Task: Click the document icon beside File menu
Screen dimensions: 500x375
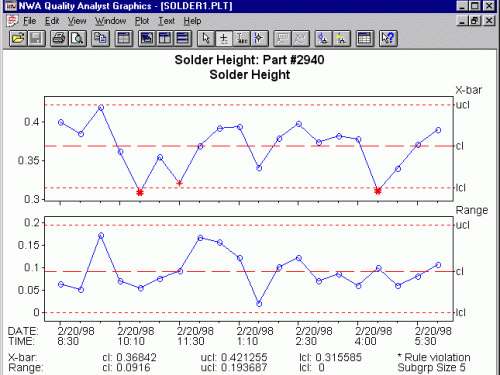Action: point(12,21)
